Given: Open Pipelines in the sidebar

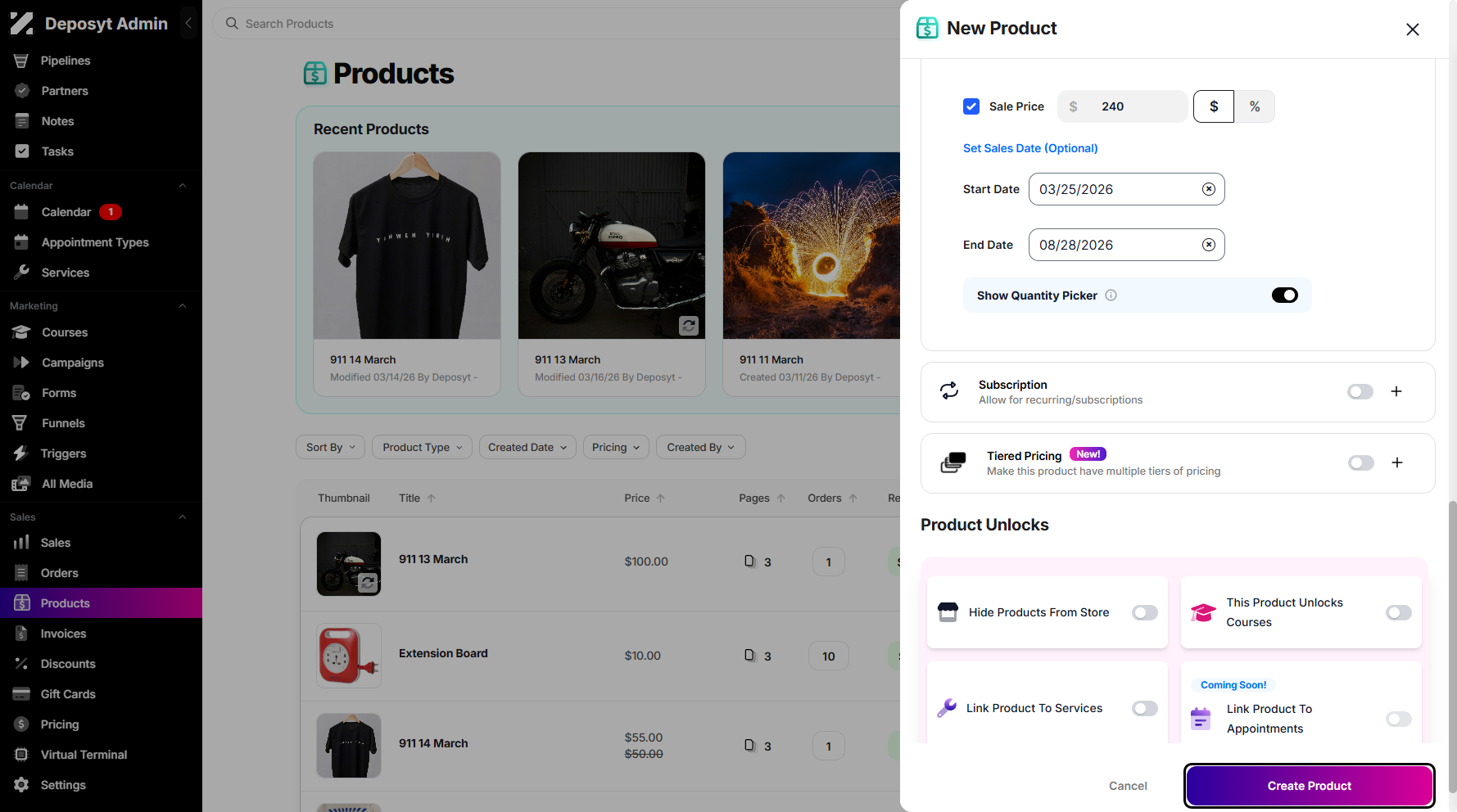Looking at the screenshot, I should point(66,61).
